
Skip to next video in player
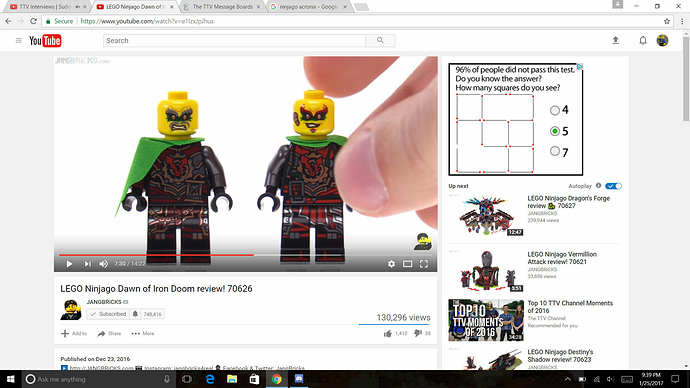coord(88,264)
